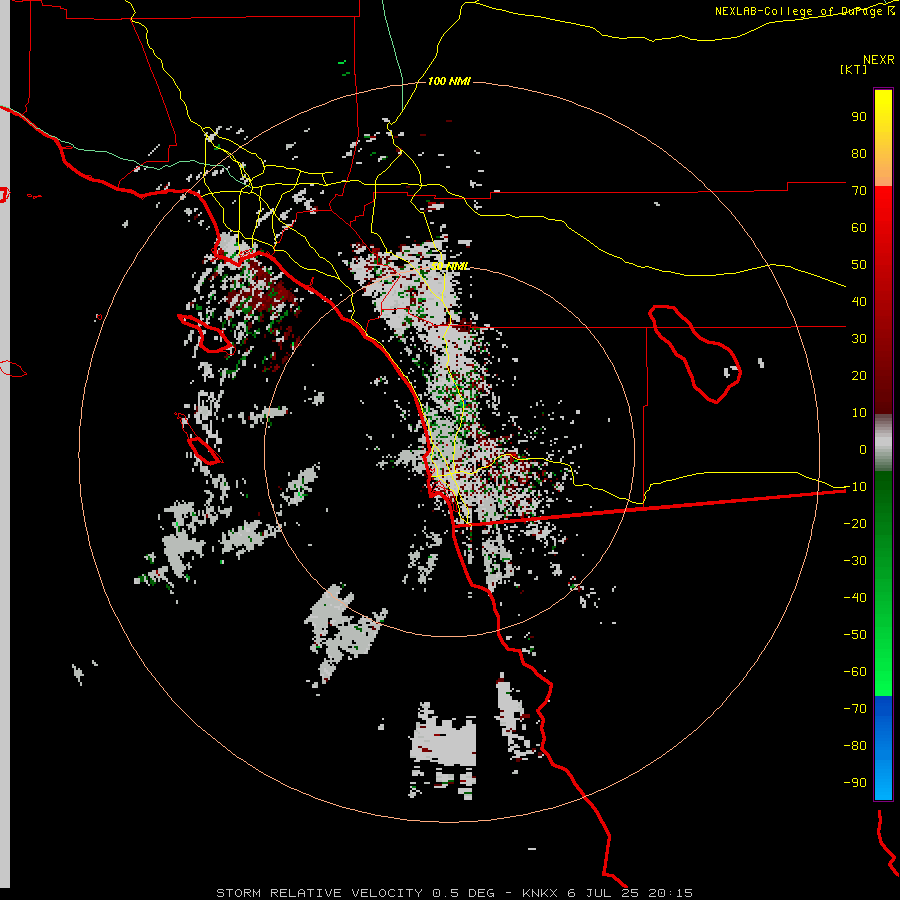This screenshot has width=900, height=900.
Task: Click the 0 value on velocity scale
Action: point(863,449)
